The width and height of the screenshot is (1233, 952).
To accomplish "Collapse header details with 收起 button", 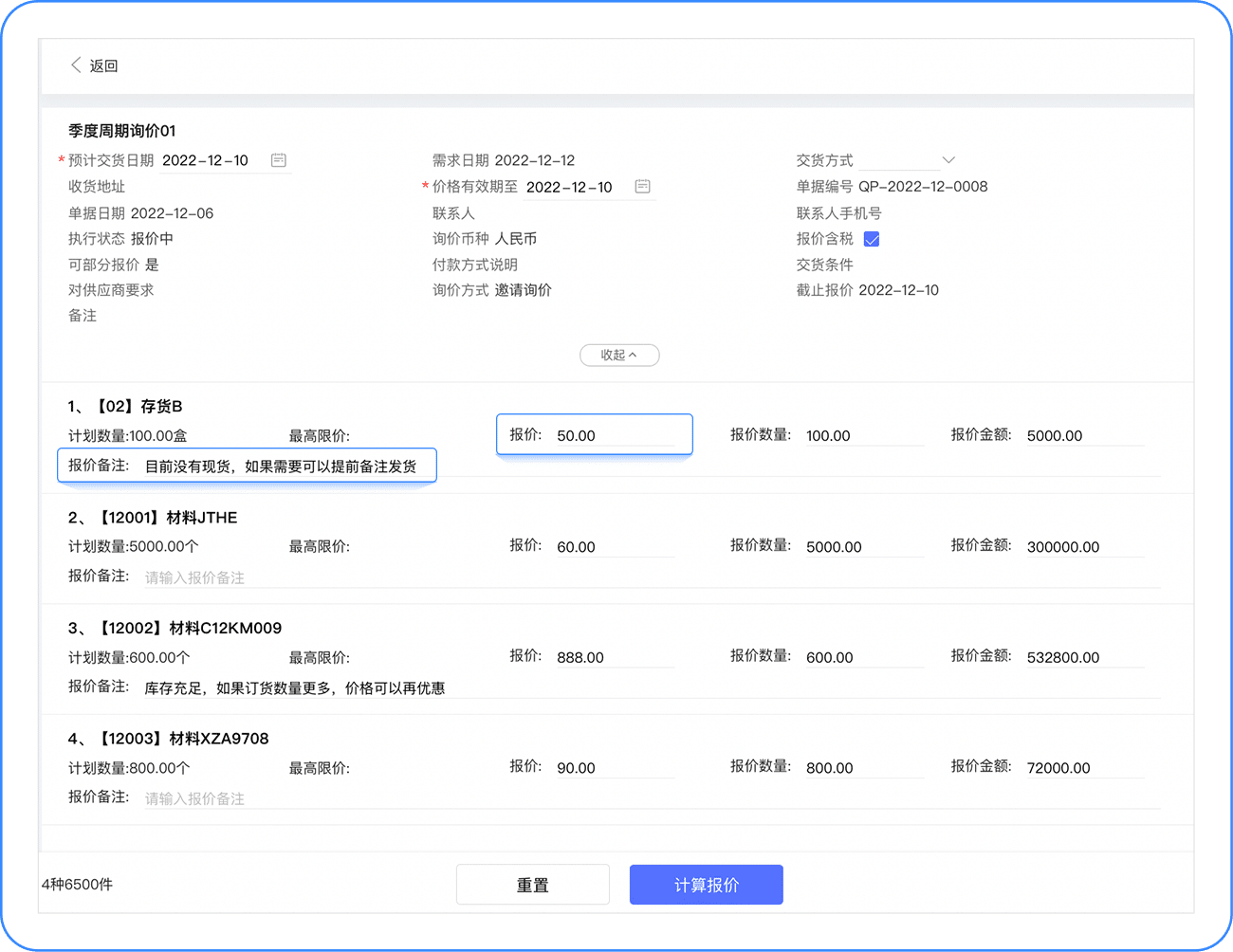I will coord(619,355).
